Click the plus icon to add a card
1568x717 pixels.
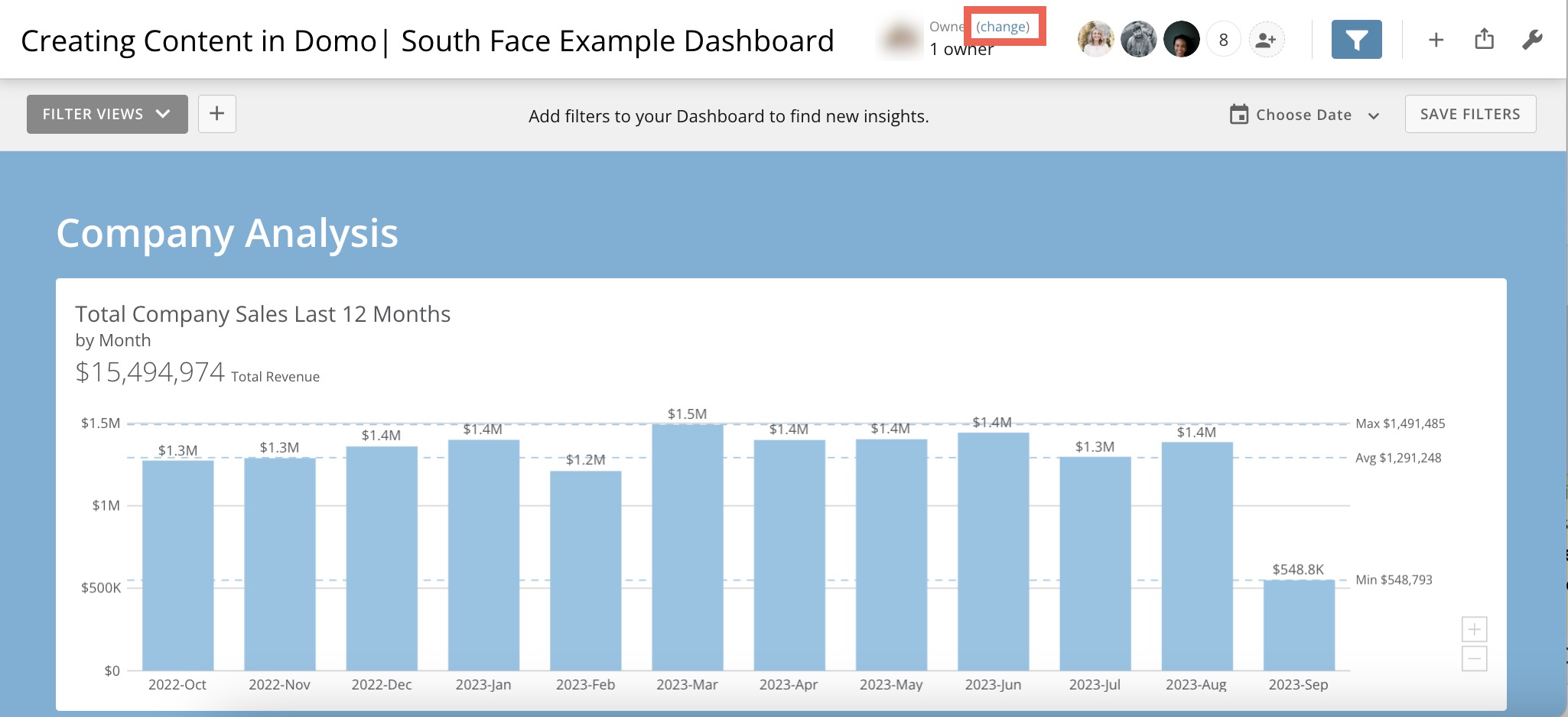[x=1436, y=39]
